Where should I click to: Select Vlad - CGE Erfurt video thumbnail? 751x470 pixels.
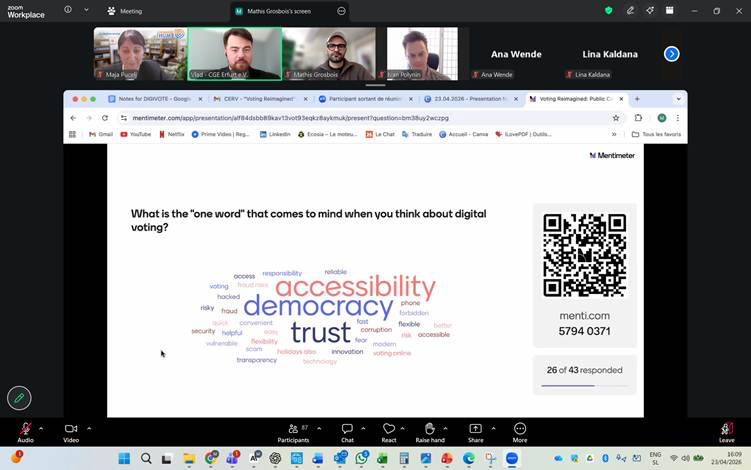(234, 54)
